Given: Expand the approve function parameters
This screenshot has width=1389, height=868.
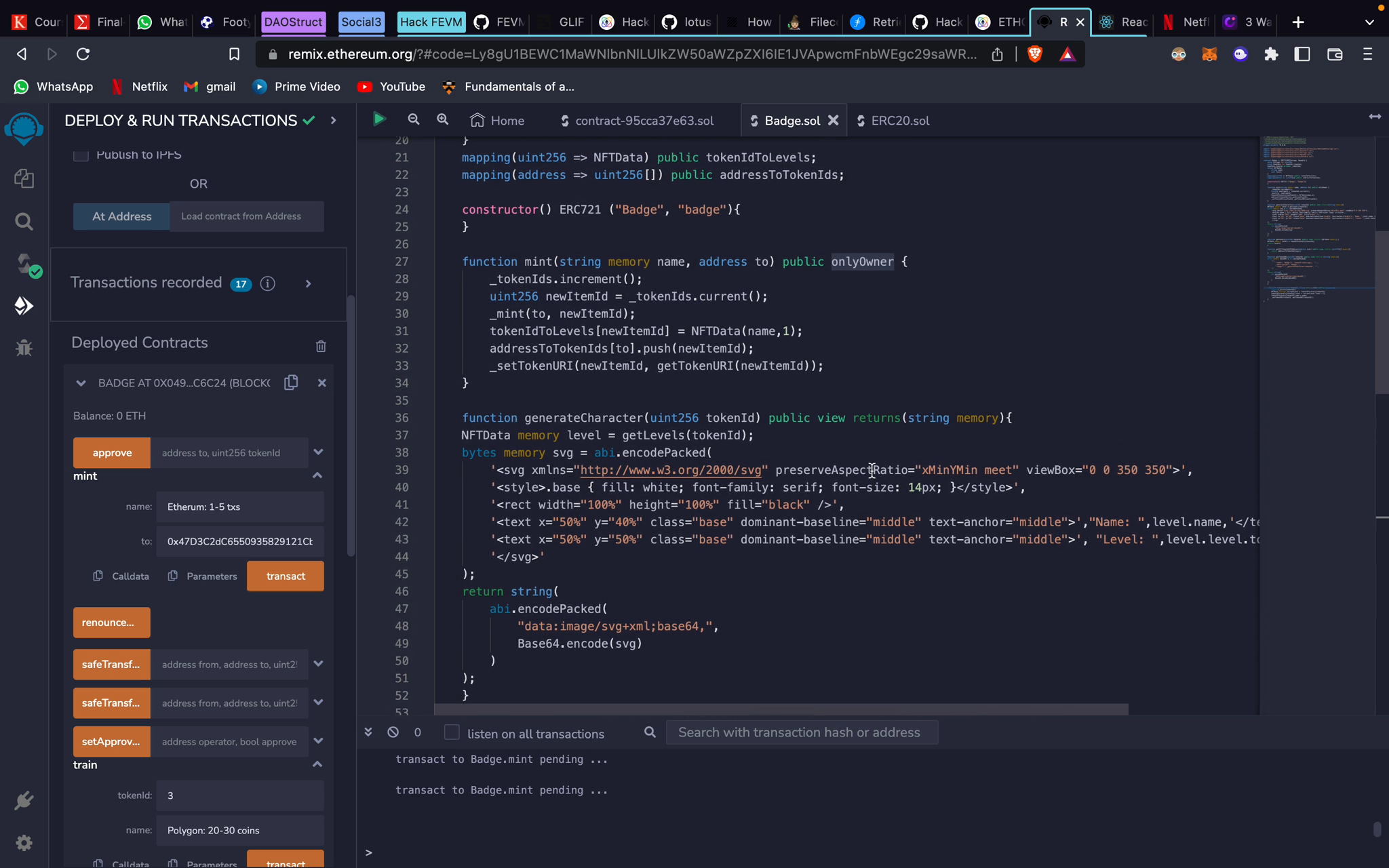Looking at the screenshot, I should (x=318, y=452).
